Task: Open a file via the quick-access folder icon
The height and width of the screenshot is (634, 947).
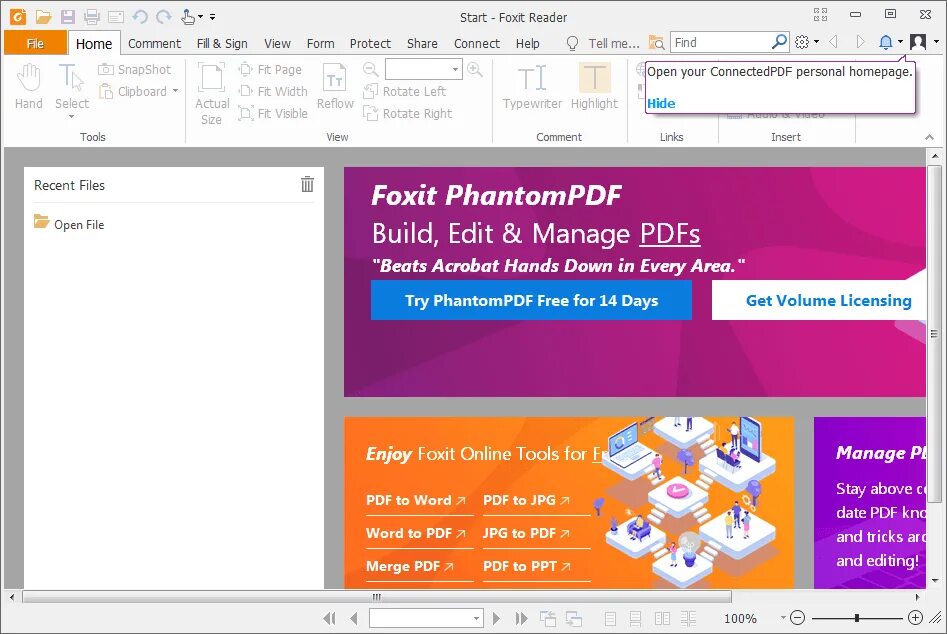Action: point(43,16)
